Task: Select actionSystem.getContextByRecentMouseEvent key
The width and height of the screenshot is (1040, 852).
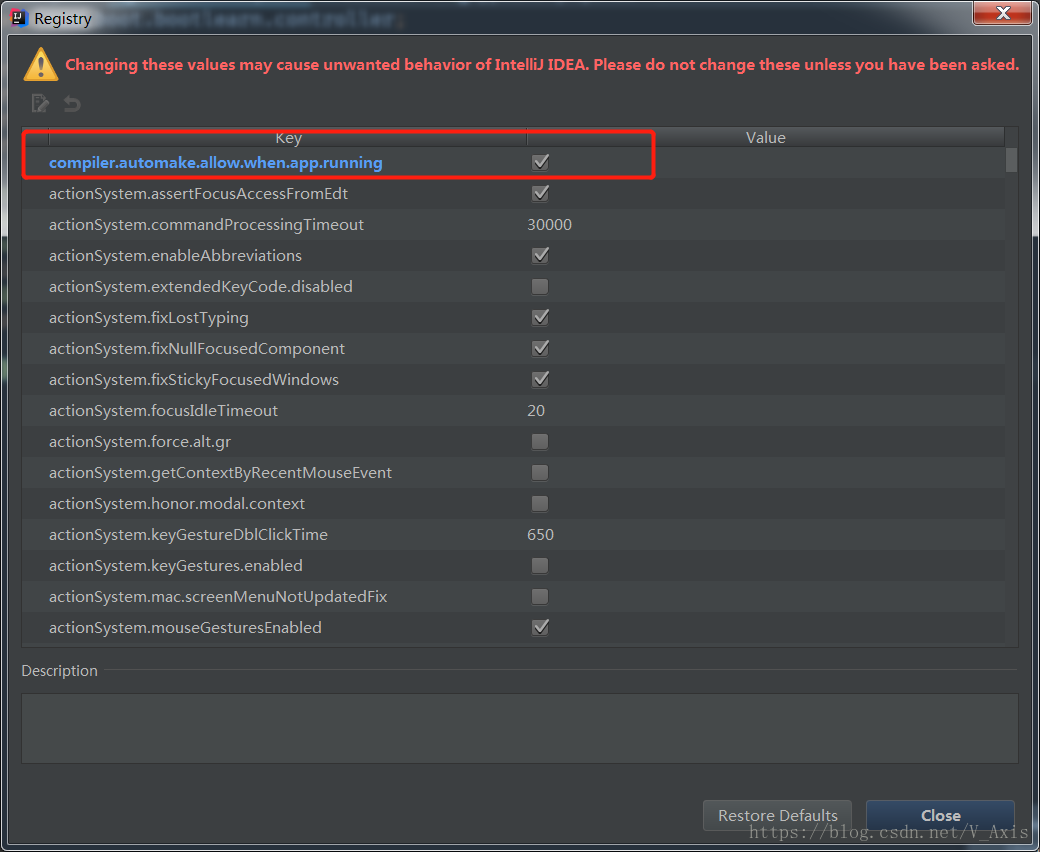Action: pyautogui.click(x=220, y=473)
